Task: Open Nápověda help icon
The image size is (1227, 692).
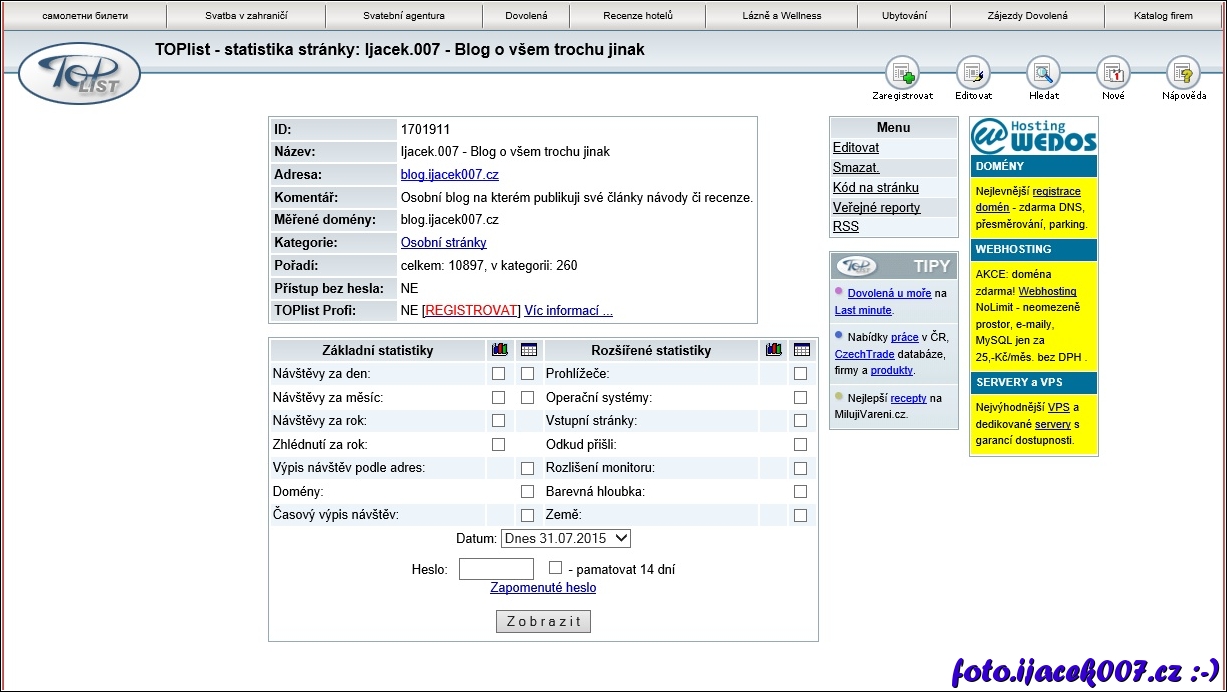Action: click(x=1183, y=73)
